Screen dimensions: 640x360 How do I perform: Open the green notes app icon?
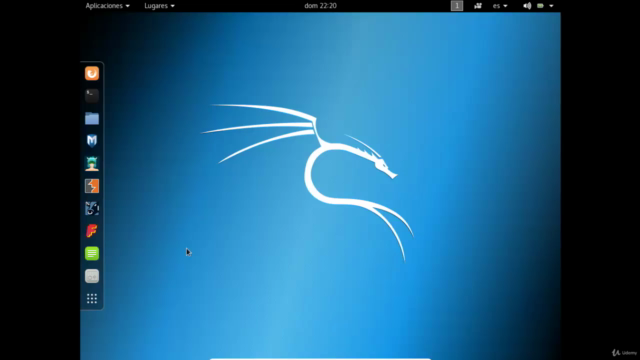[92, 253]
